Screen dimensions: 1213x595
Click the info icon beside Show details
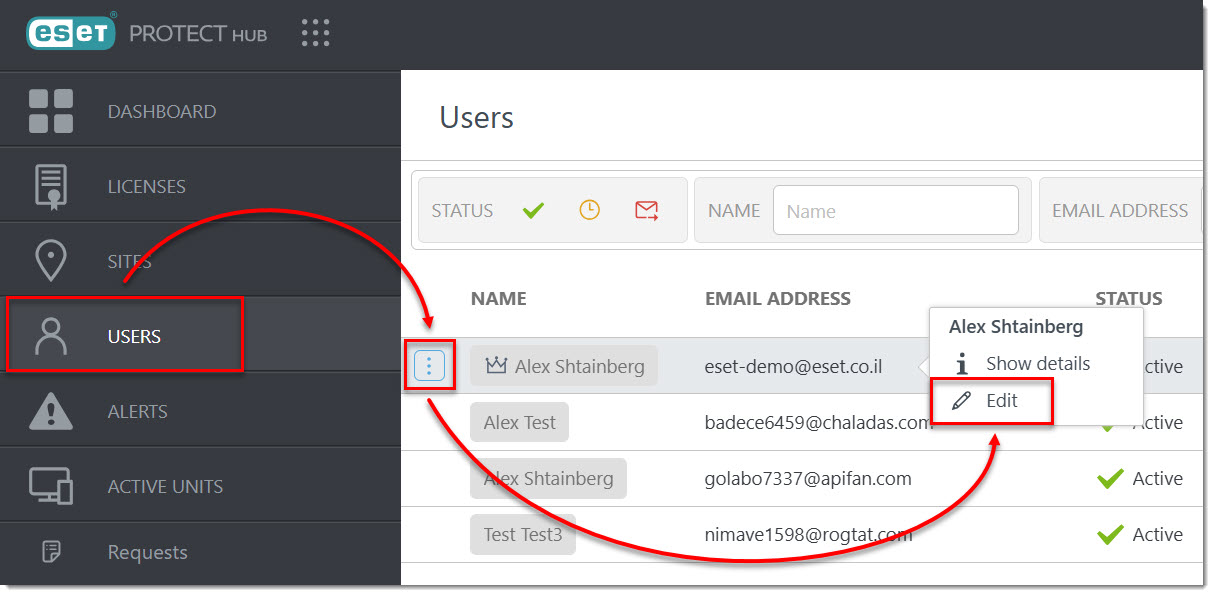pos(962,363)
